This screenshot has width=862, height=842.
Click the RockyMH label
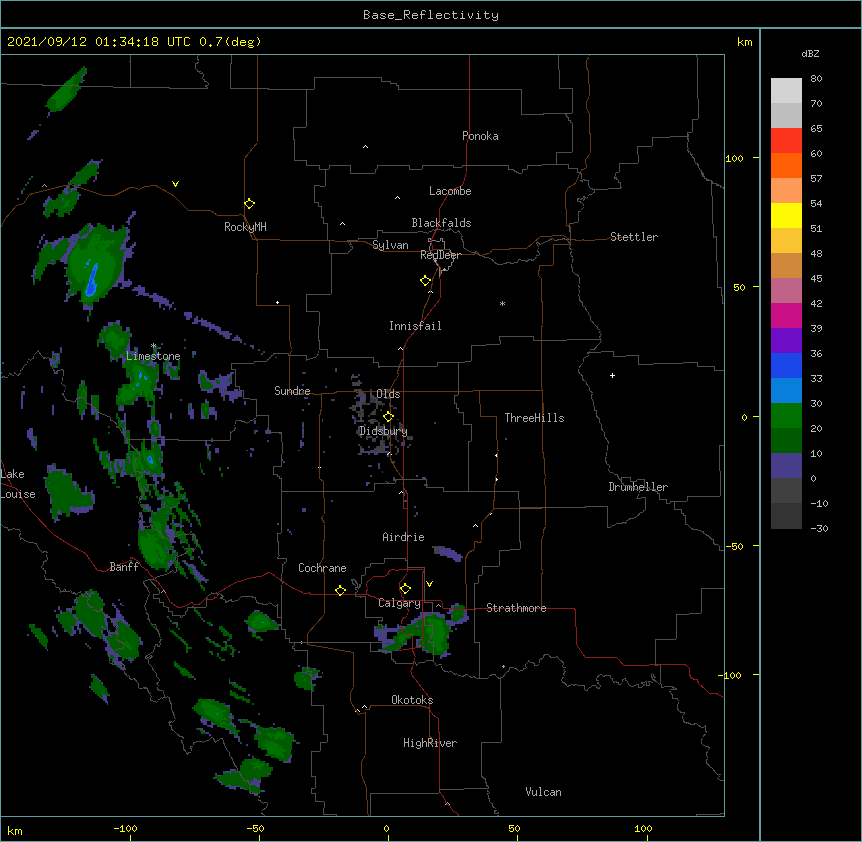pos(245,226)
